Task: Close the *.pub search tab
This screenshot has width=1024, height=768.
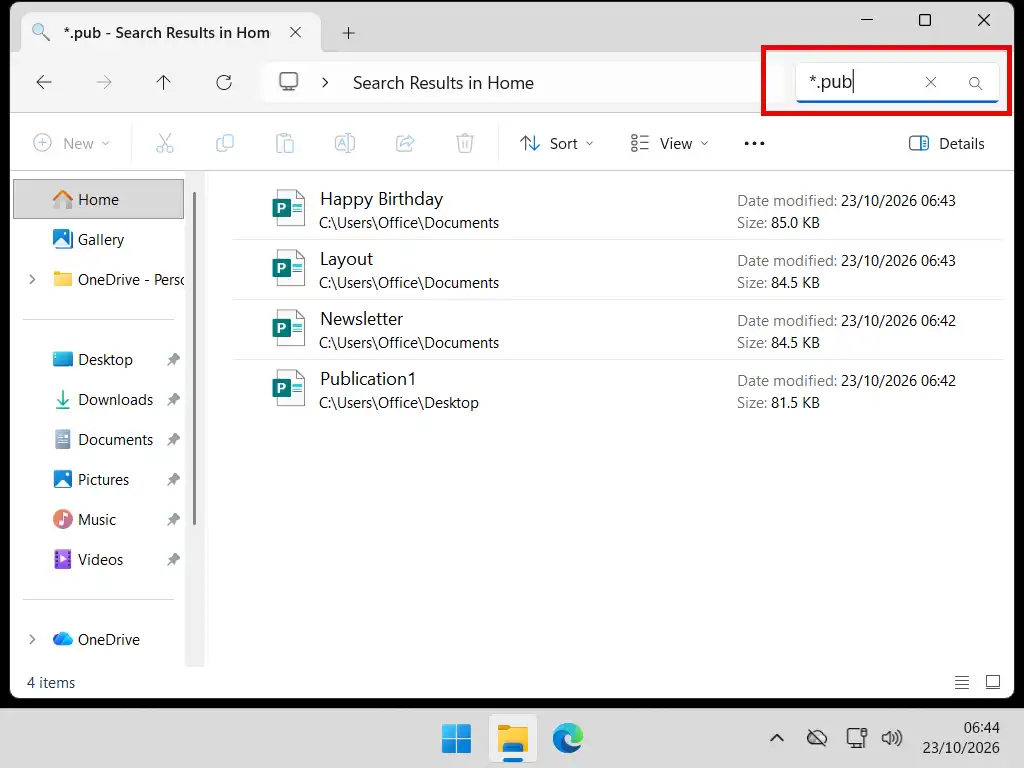Action: click(x=296, y=32)
